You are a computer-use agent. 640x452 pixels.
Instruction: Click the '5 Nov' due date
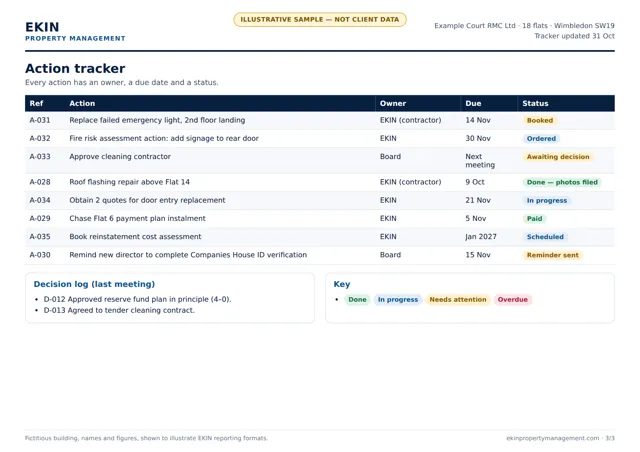[476, 218]
